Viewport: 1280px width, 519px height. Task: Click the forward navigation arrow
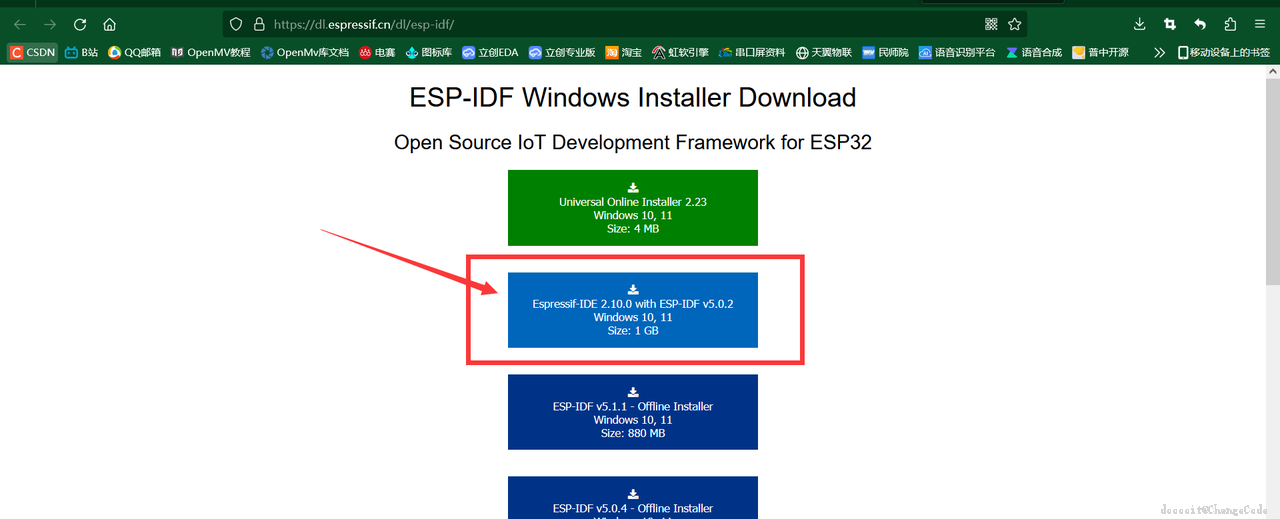click(x=50, y=24)
